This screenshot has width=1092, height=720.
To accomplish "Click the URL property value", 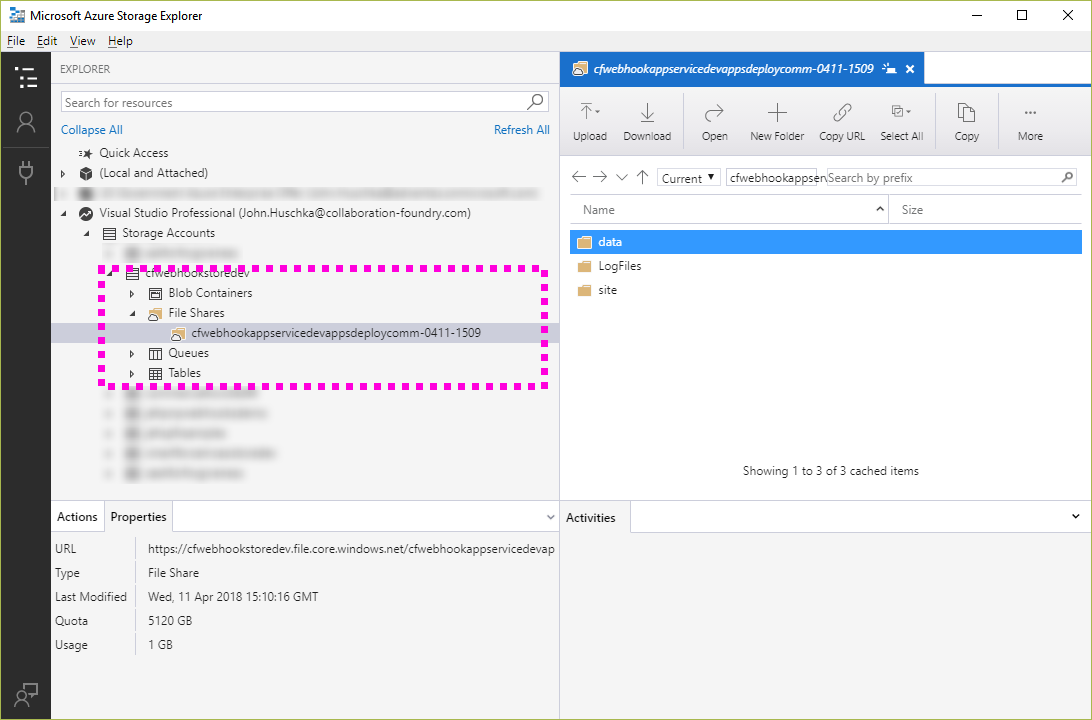I will [x=351, y=549].
